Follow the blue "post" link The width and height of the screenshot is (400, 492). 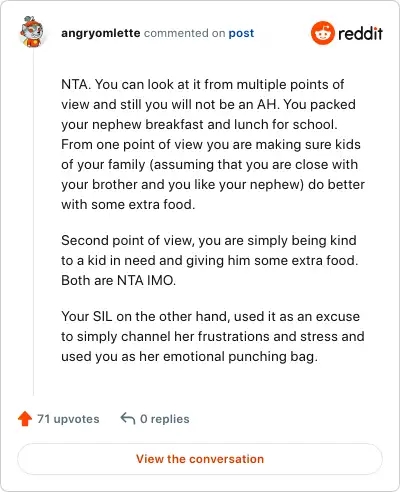241,33
